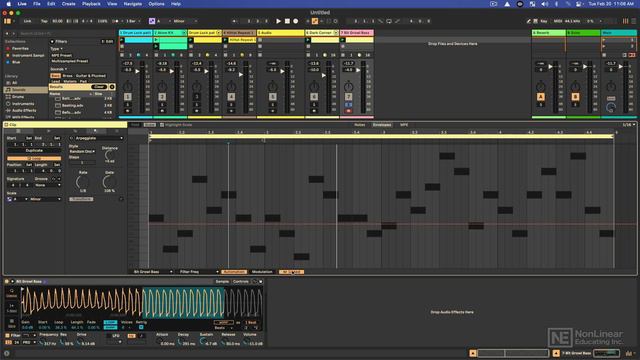640x360 pixels.
Task: Toggle the Filters switch in browser
Action: tap(52, 42)
